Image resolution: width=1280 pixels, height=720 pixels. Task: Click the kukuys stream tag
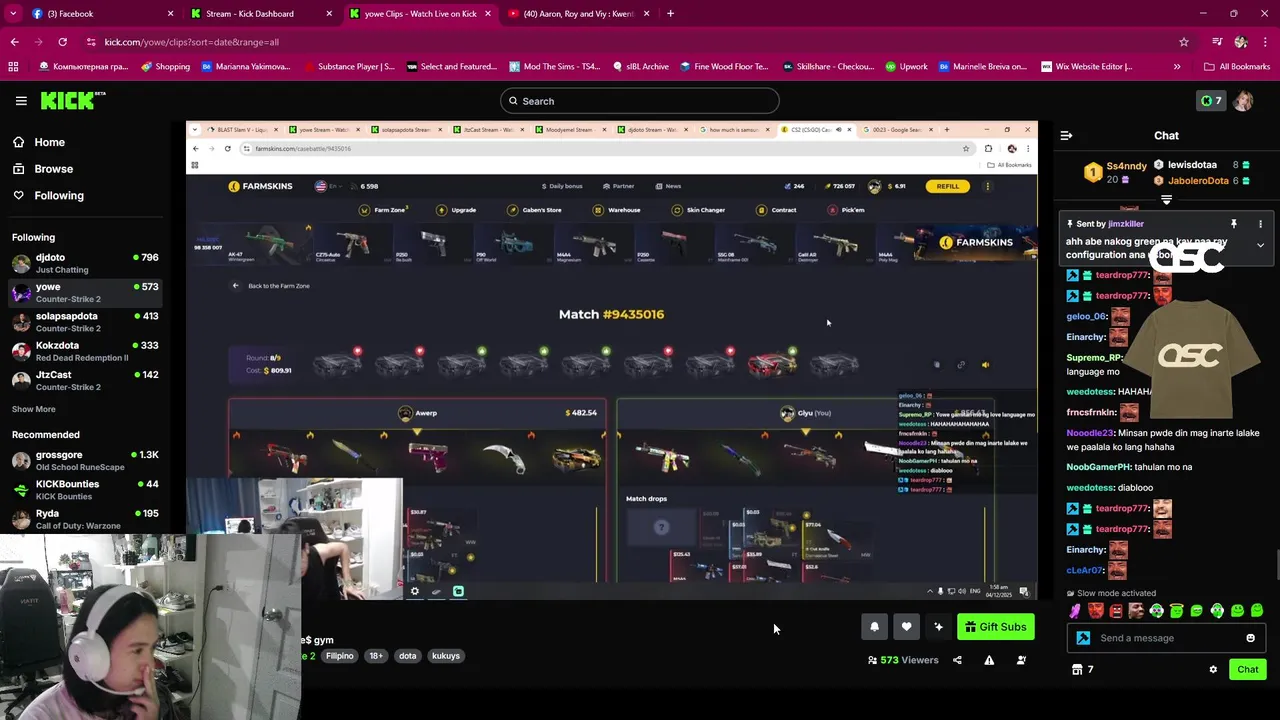pos(446,656)
